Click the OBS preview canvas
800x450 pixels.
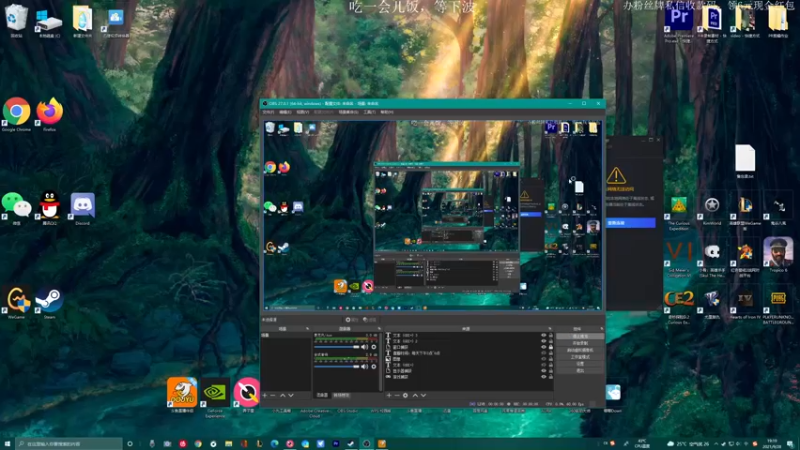pyautogui.click(x=433, y=215)
